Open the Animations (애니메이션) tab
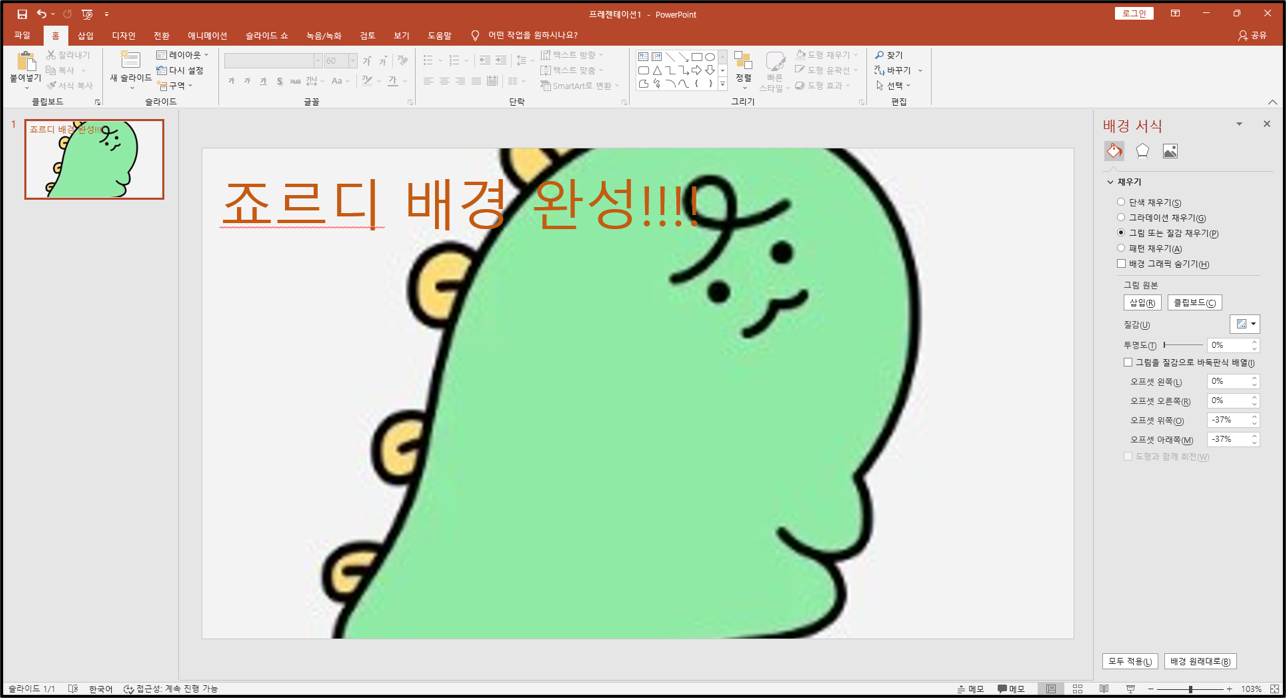The image size is (1286, 698). point(207,36)
